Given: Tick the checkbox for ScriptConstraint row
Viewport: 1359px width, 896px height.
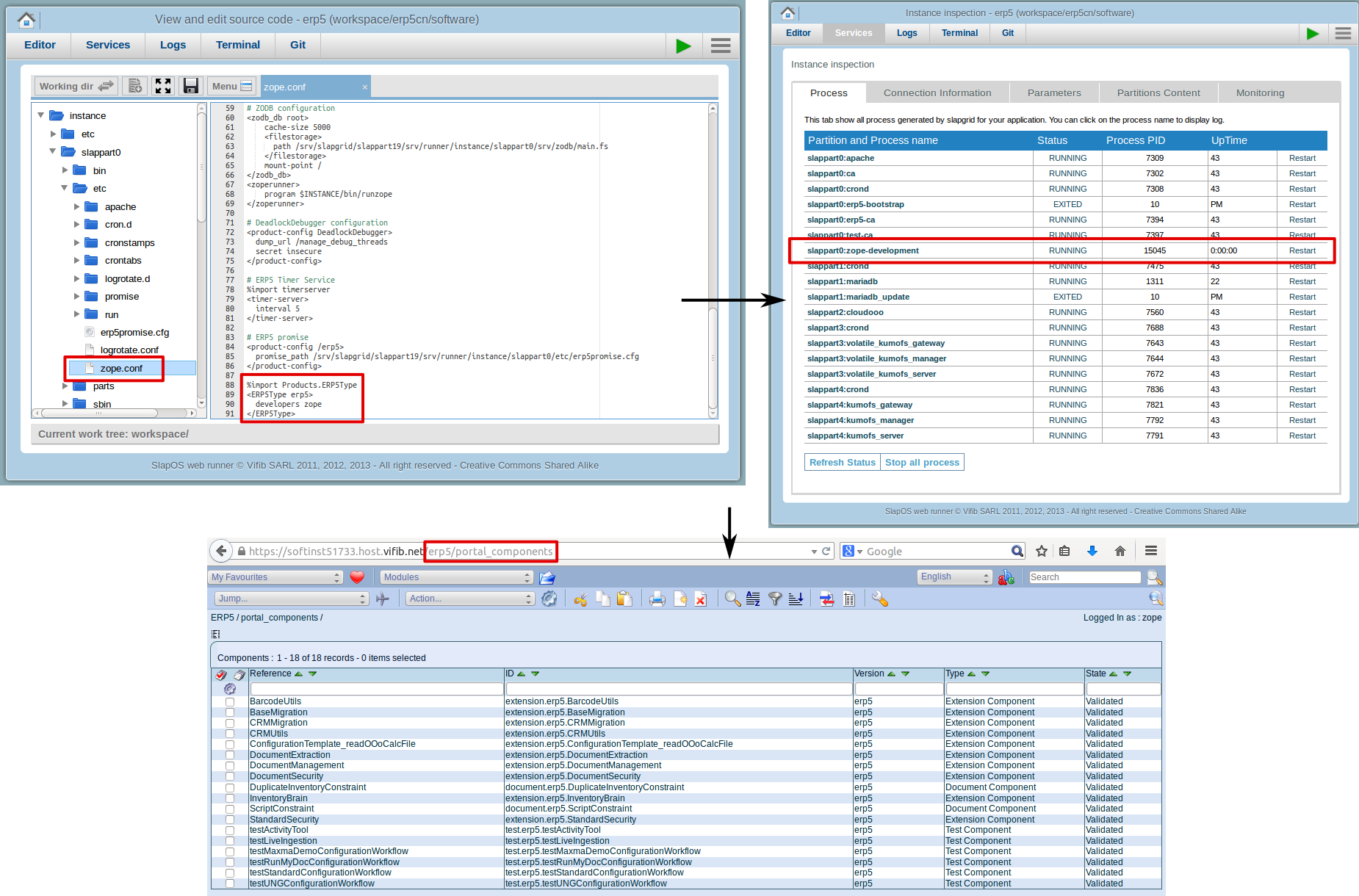Looking at the screenshot, I should pos(230,809).
